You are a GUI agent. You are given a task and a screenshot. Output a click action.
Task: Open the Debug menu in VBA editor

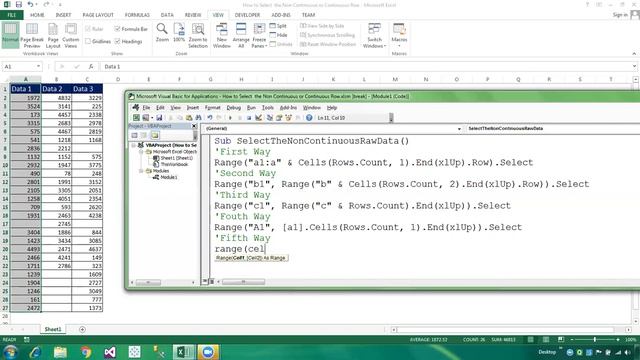tap(233, 108)
